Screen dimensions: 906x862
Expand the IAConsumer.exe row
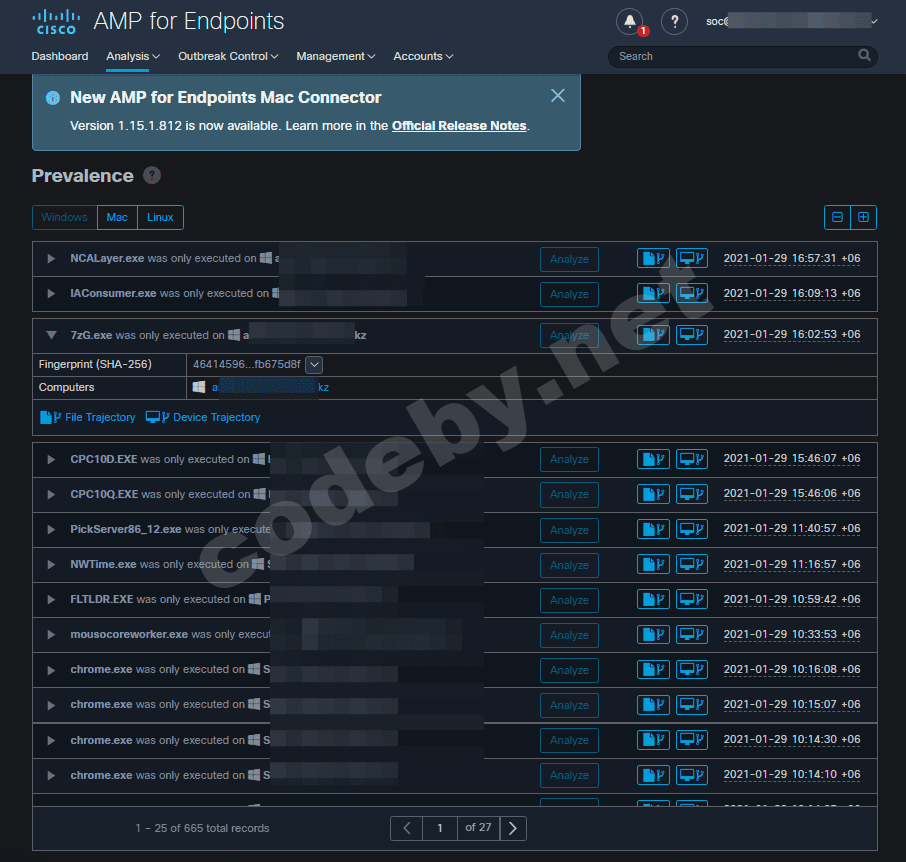pyautogui.click(x=51, y=293)
